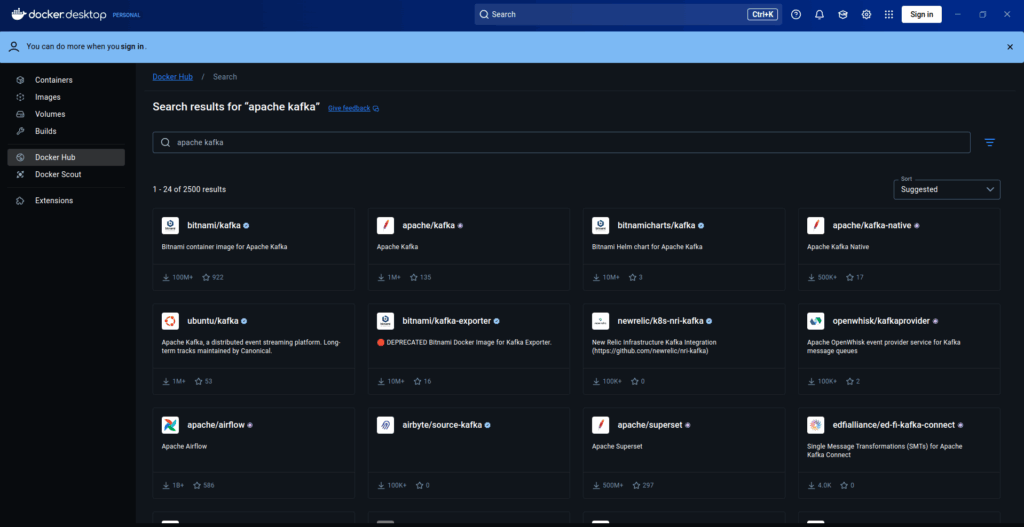This screenshot has height=527, width=1024.
Task: Open the edfialliance/ed-fi-kafka-connect result
Action: [x=899, y=453]
